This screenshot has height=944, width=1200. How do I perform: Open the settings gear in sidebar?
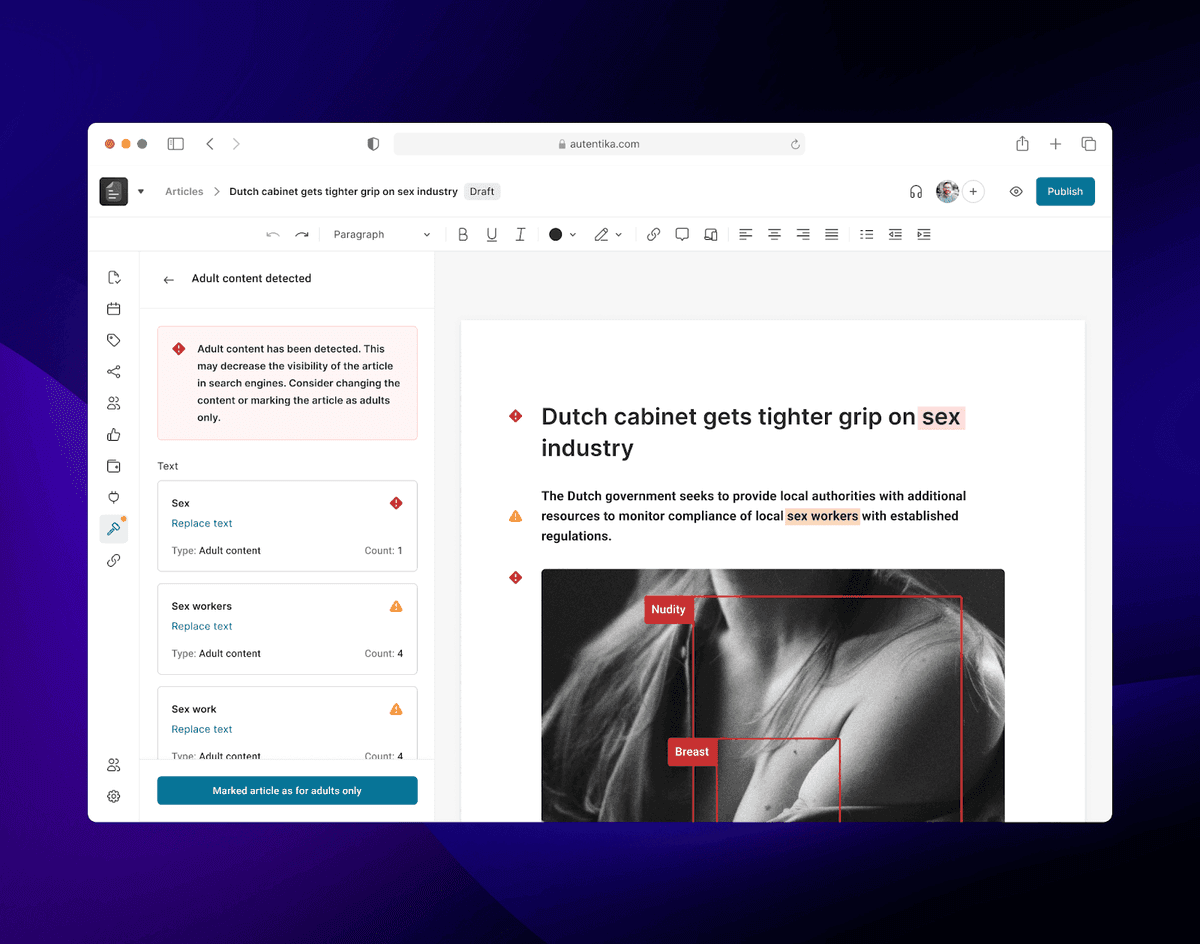(114, 797)
